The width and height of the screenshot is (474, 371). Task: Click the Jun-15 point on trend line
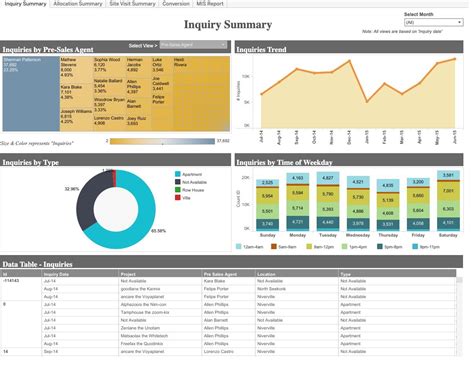point(455,59)
